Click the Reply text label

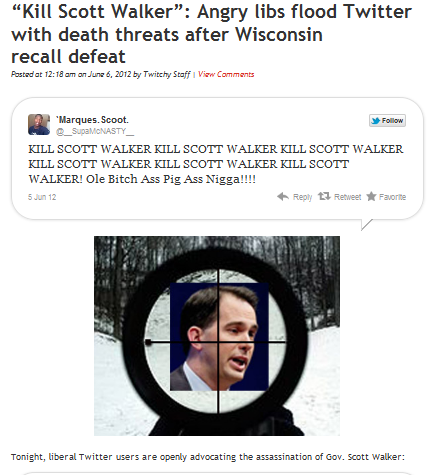[x=302, y=197]
